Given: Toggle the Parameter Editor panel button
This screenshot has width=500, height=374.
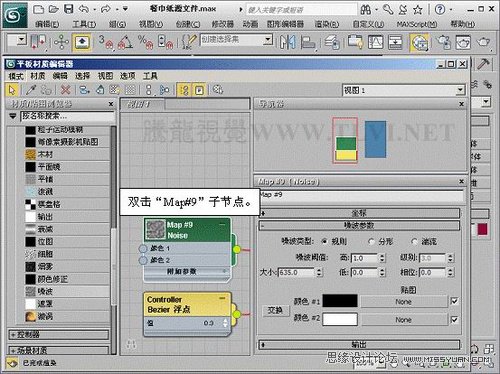Looking at the screenshot, I should click(x=199, y=90).
